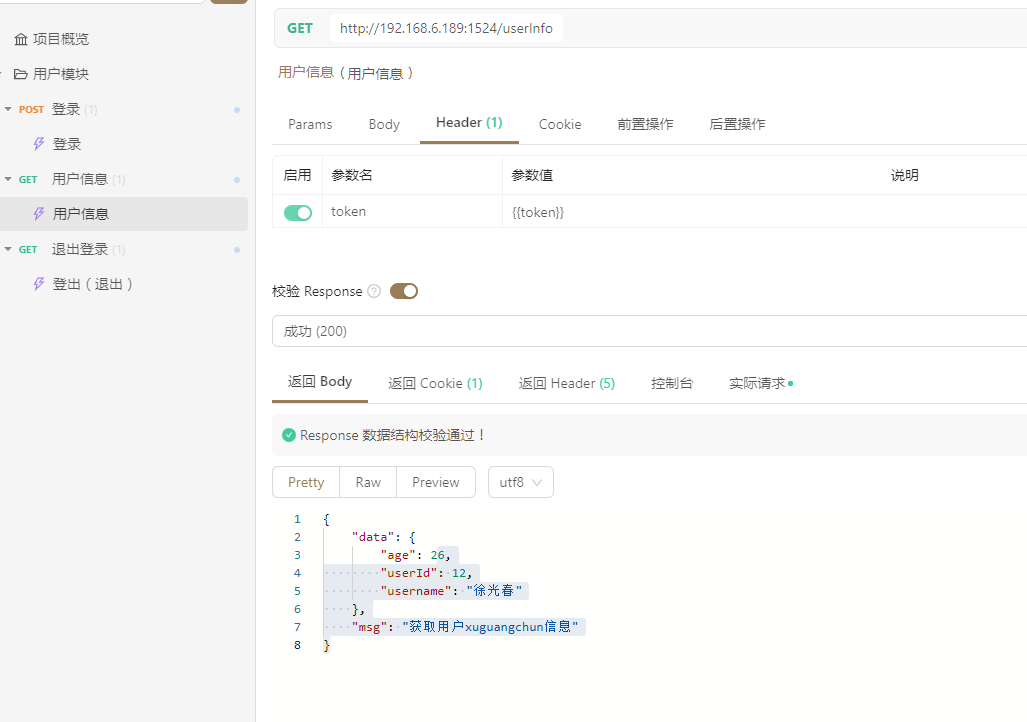Image resolution: width=1027 pixels, height=722 pixels.
Task: Select the 登录 test case item
Action: [x=67, y=144]
